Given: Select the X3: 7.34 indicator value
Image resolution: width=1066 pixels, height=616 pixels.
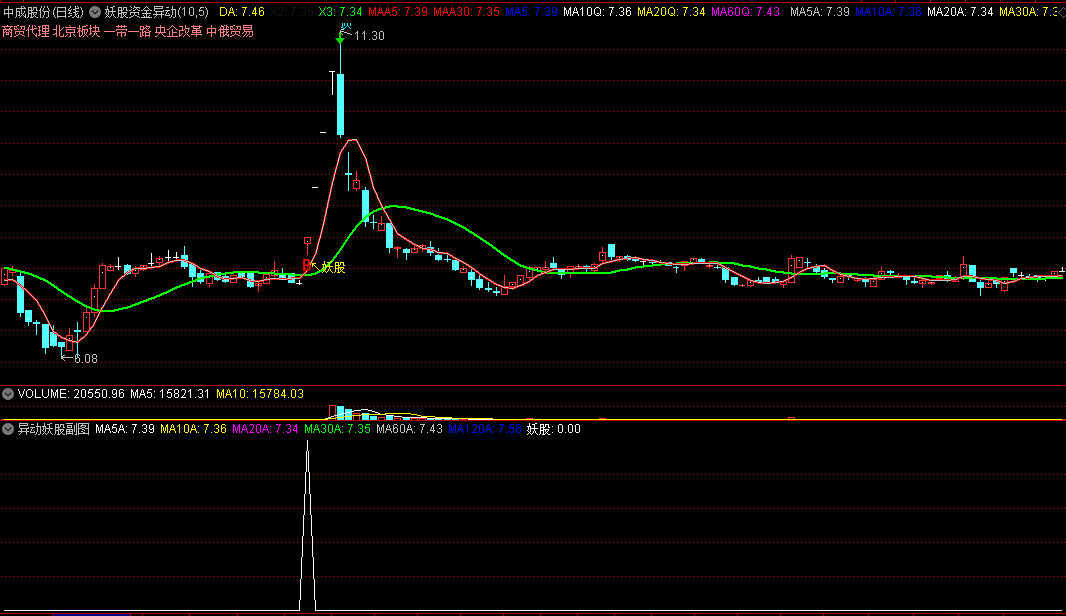Looking at the screenshot, I should (340, 12).
